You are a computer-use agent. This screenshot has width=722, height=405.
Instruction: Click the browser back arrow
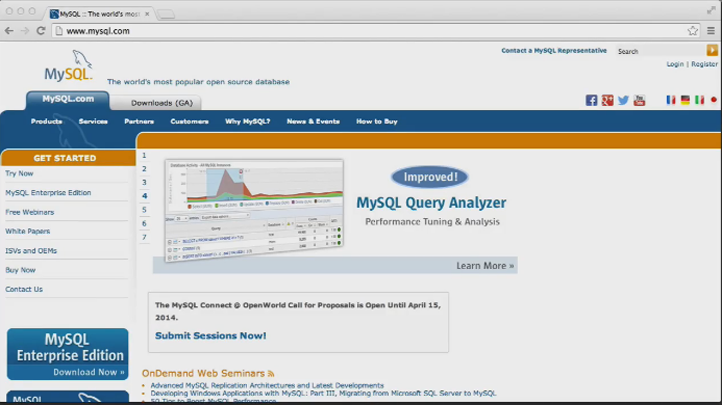pyautogui.click(x=9, y=31)
